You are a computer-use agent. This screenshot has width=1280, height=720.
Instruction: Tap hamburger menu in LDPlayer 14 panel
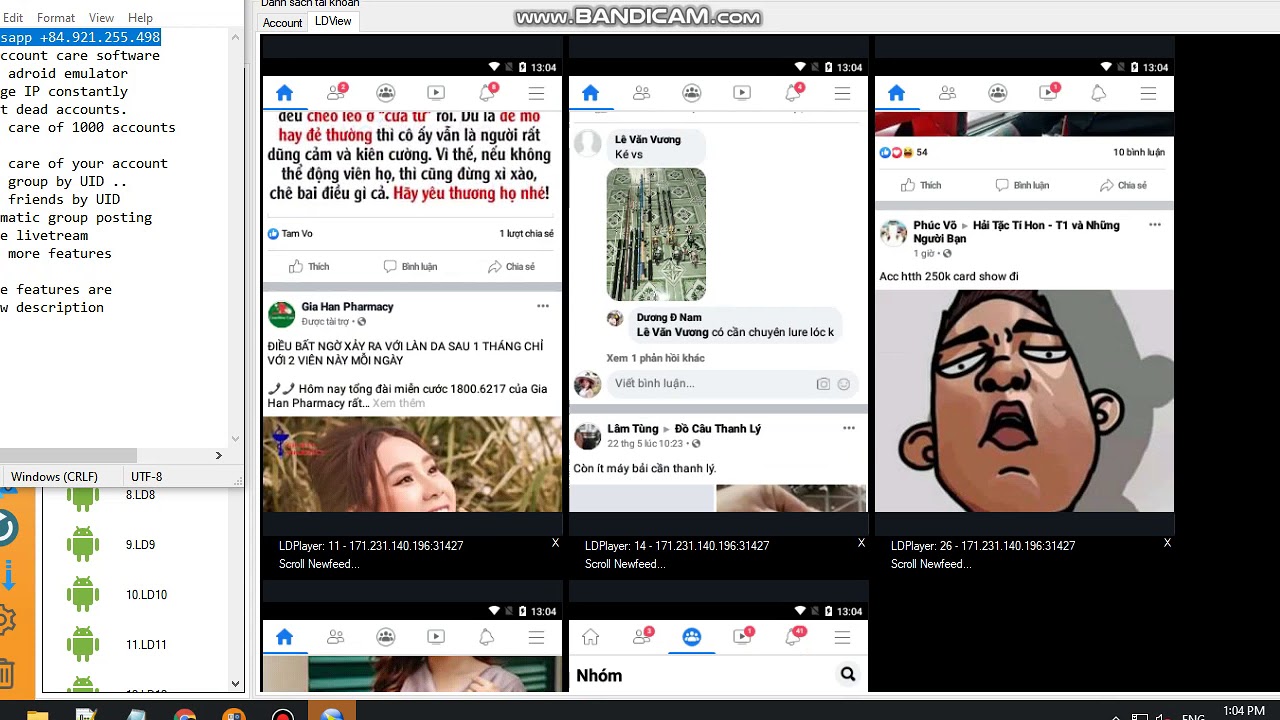tap(843, 93)
